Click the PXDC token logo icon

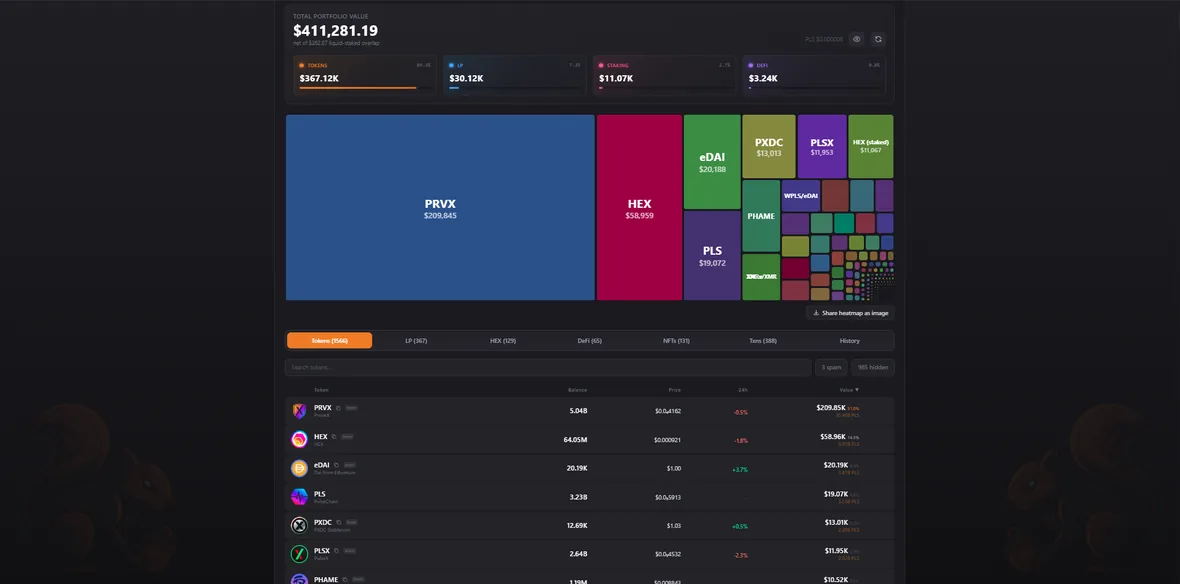[300, 525]
